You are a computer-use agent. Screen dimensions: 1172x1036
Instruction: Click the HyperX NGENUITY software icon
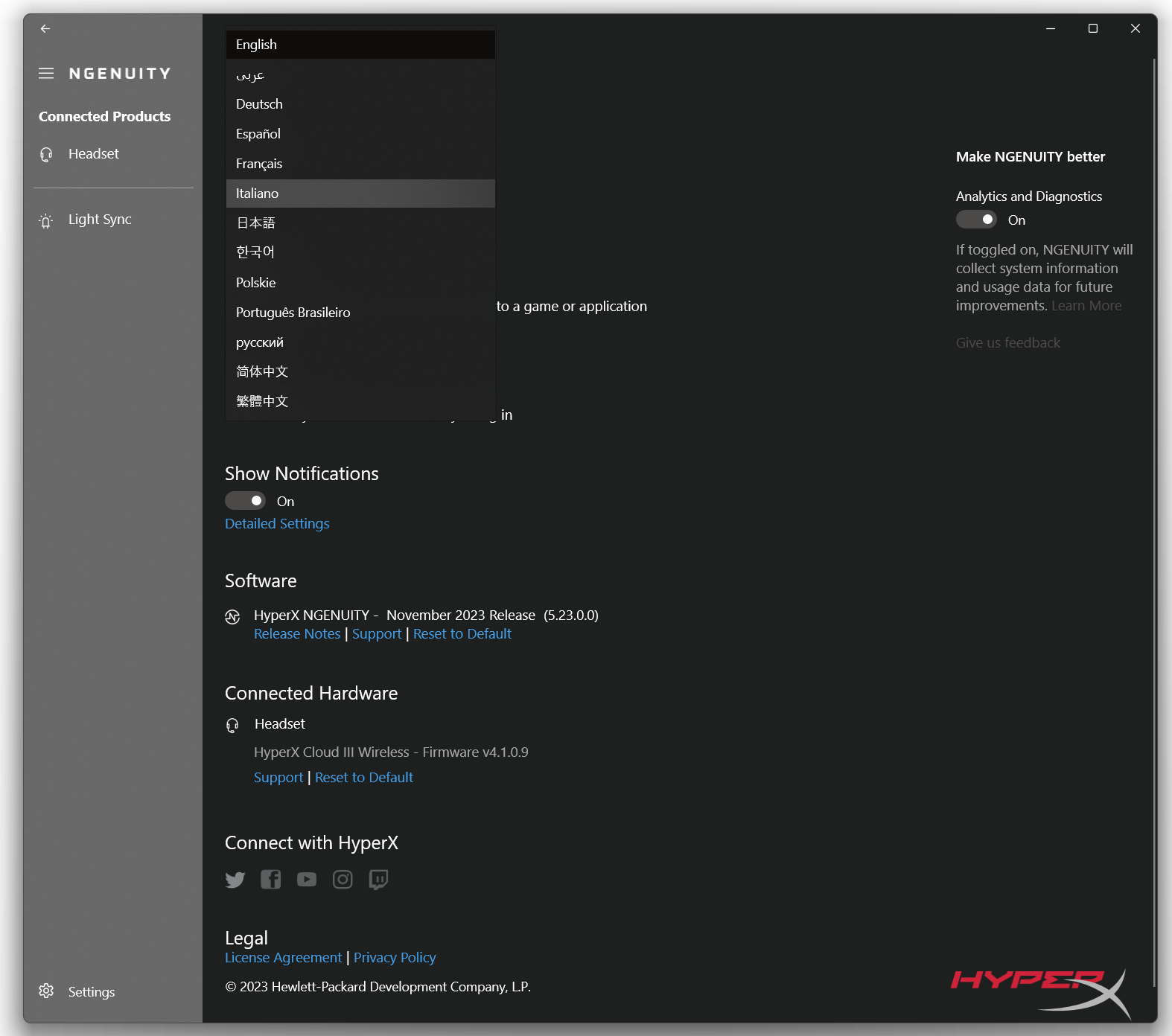click(232, 616)
